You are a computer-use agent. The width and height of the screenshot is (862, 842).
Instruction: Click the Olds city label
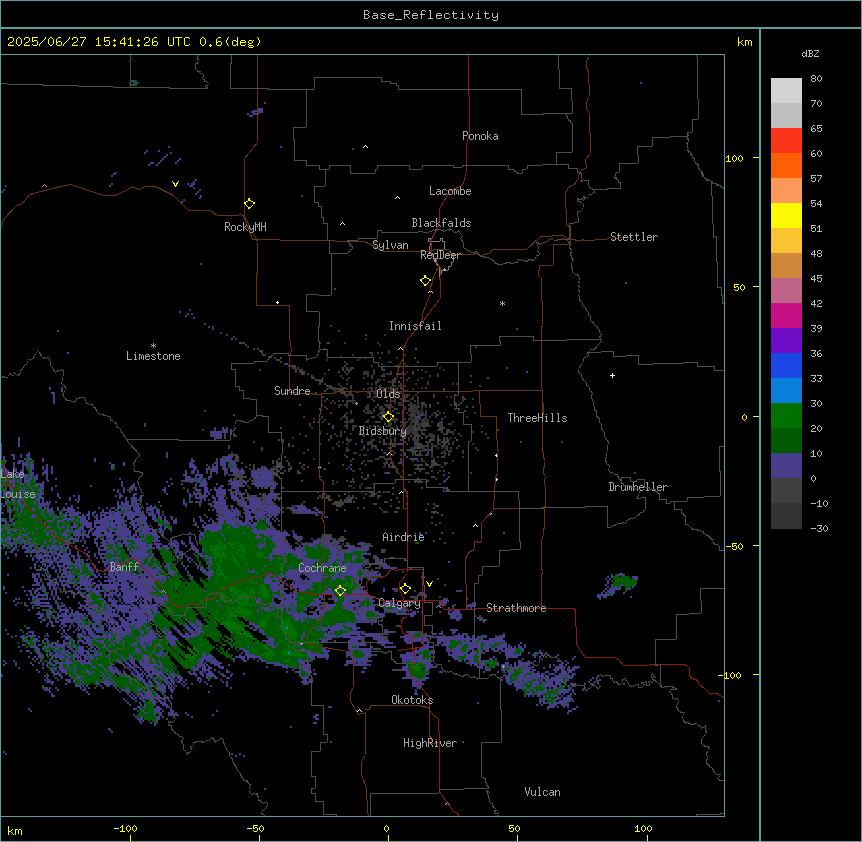coord(388,394)
